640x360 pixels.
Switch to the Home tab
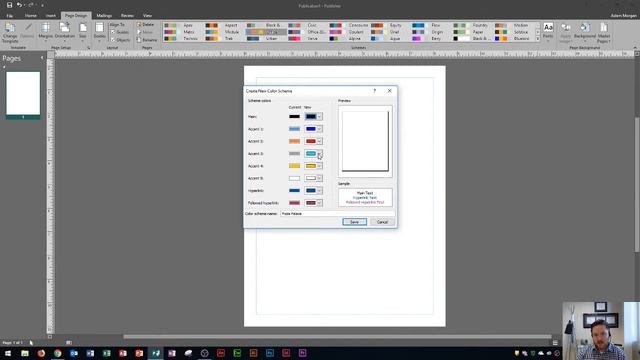(x=31, y=16)
